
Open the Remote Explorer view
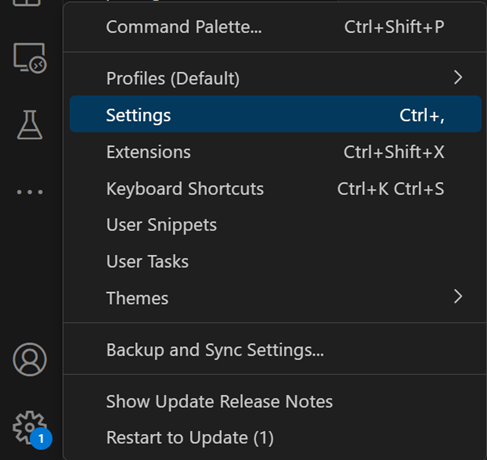(x=30, y=58)
